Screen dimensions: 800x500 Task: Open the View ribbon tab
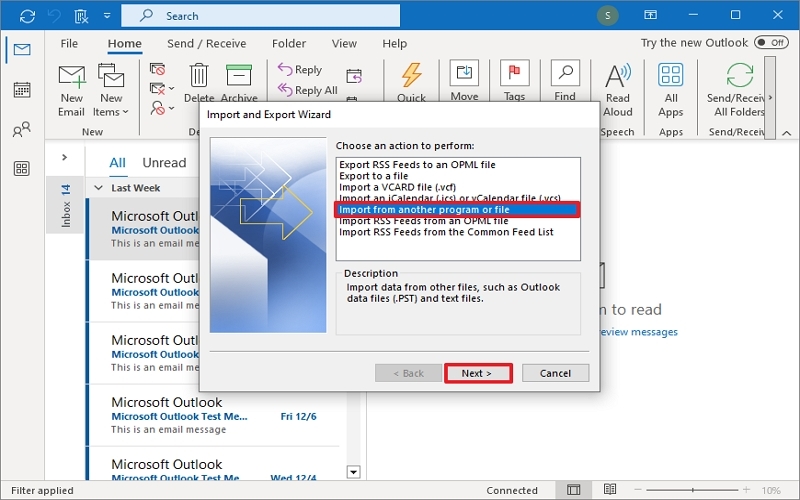coord(344,43)
